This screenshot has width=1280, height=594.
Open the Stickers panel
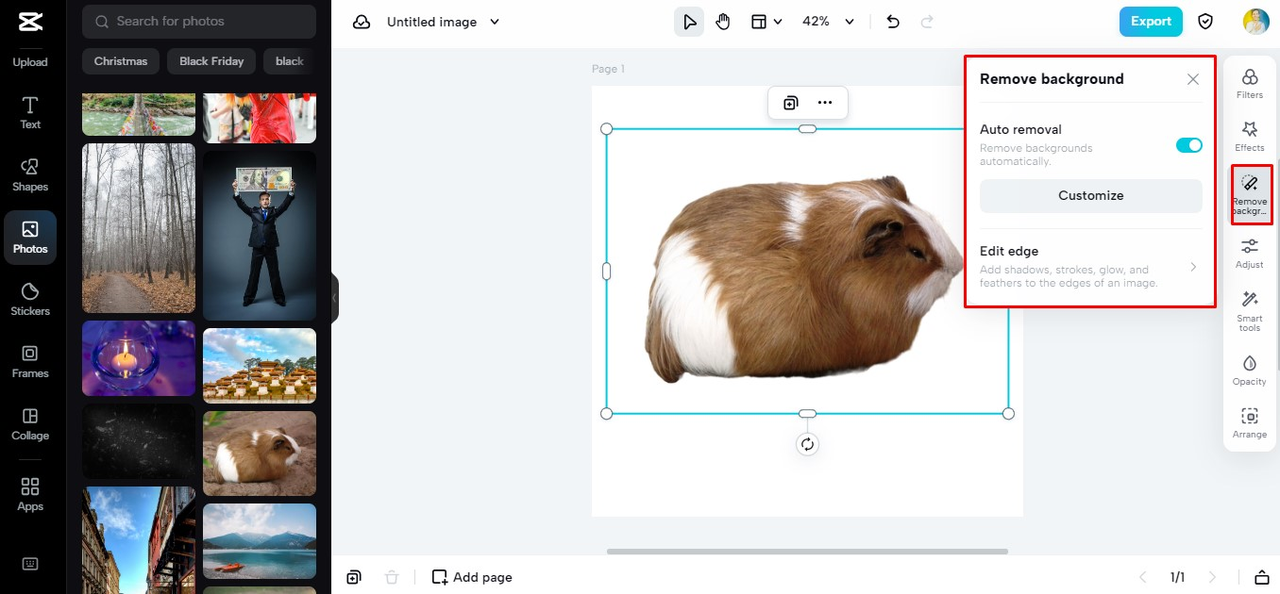point(30,300)
